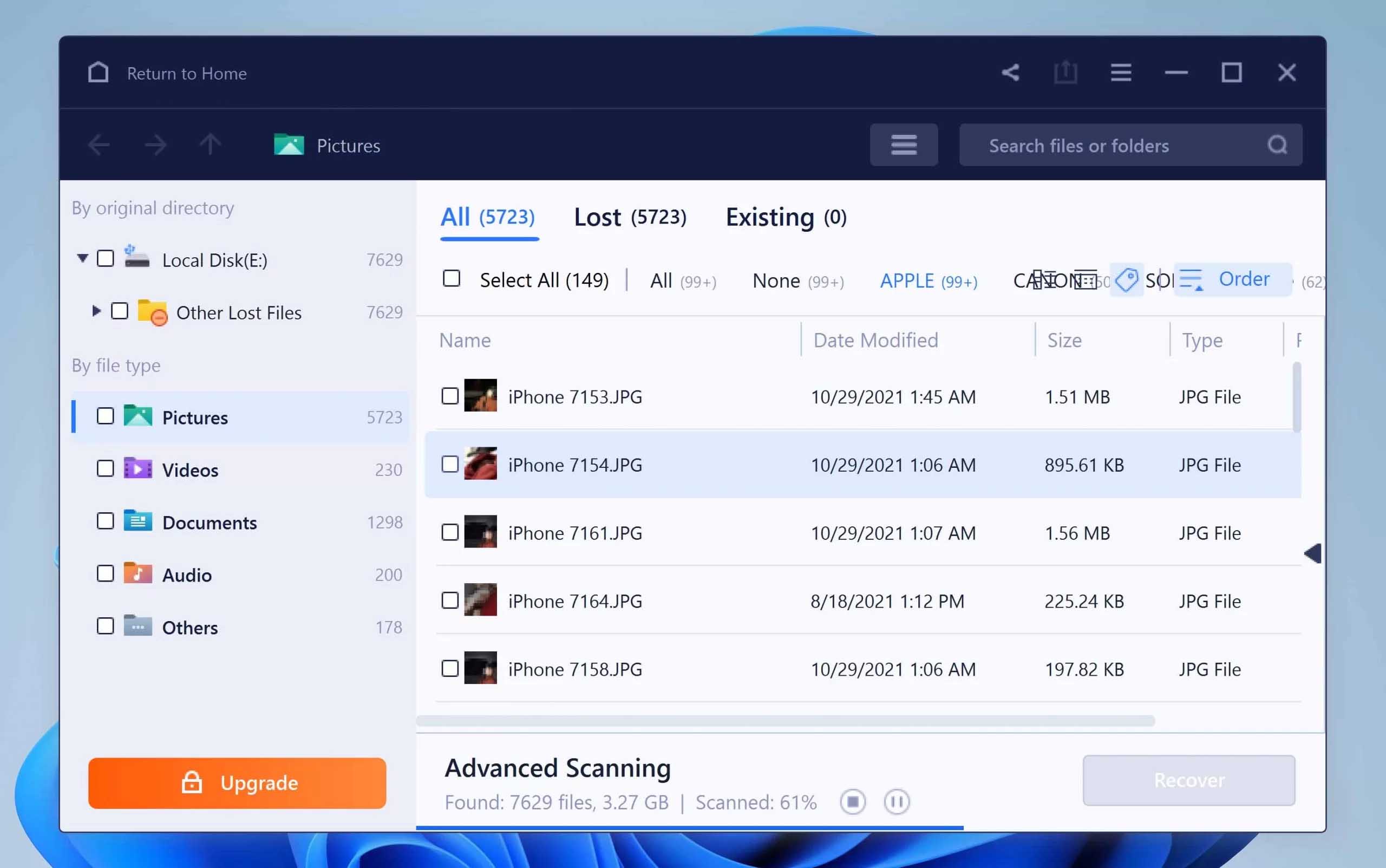Select checkbox for iPhone 7158.JPG

[450, 669]
